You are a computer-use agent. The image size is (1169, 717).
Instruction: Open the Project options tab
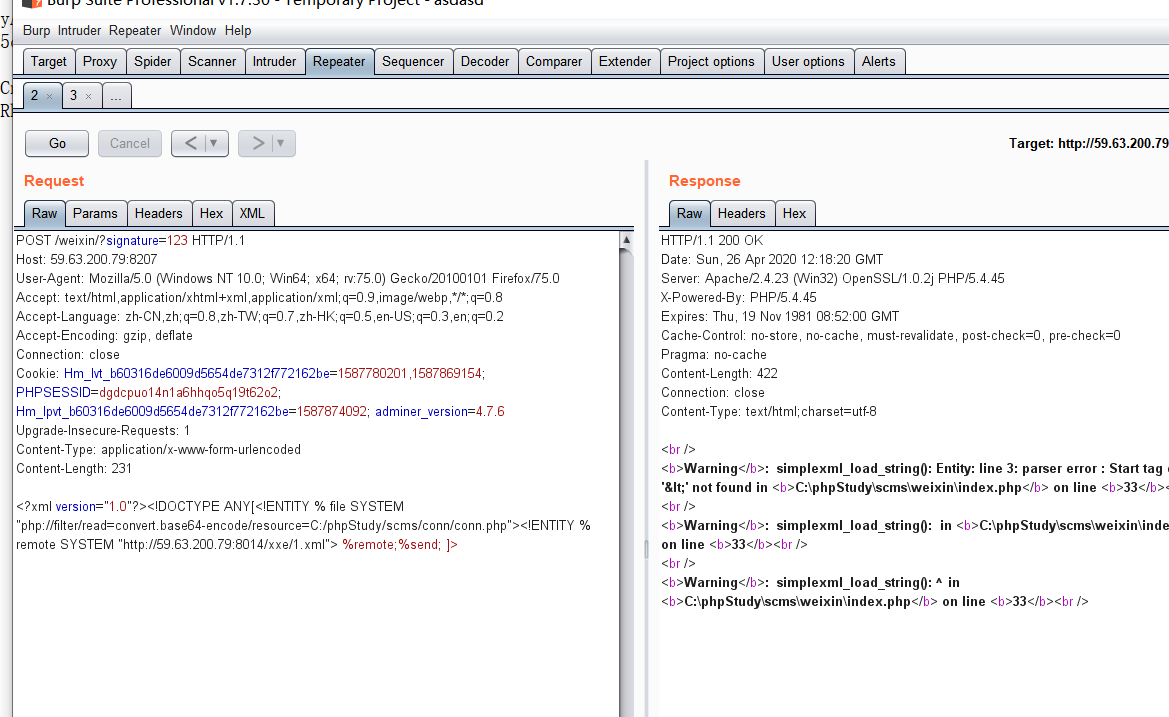[711, 62]
